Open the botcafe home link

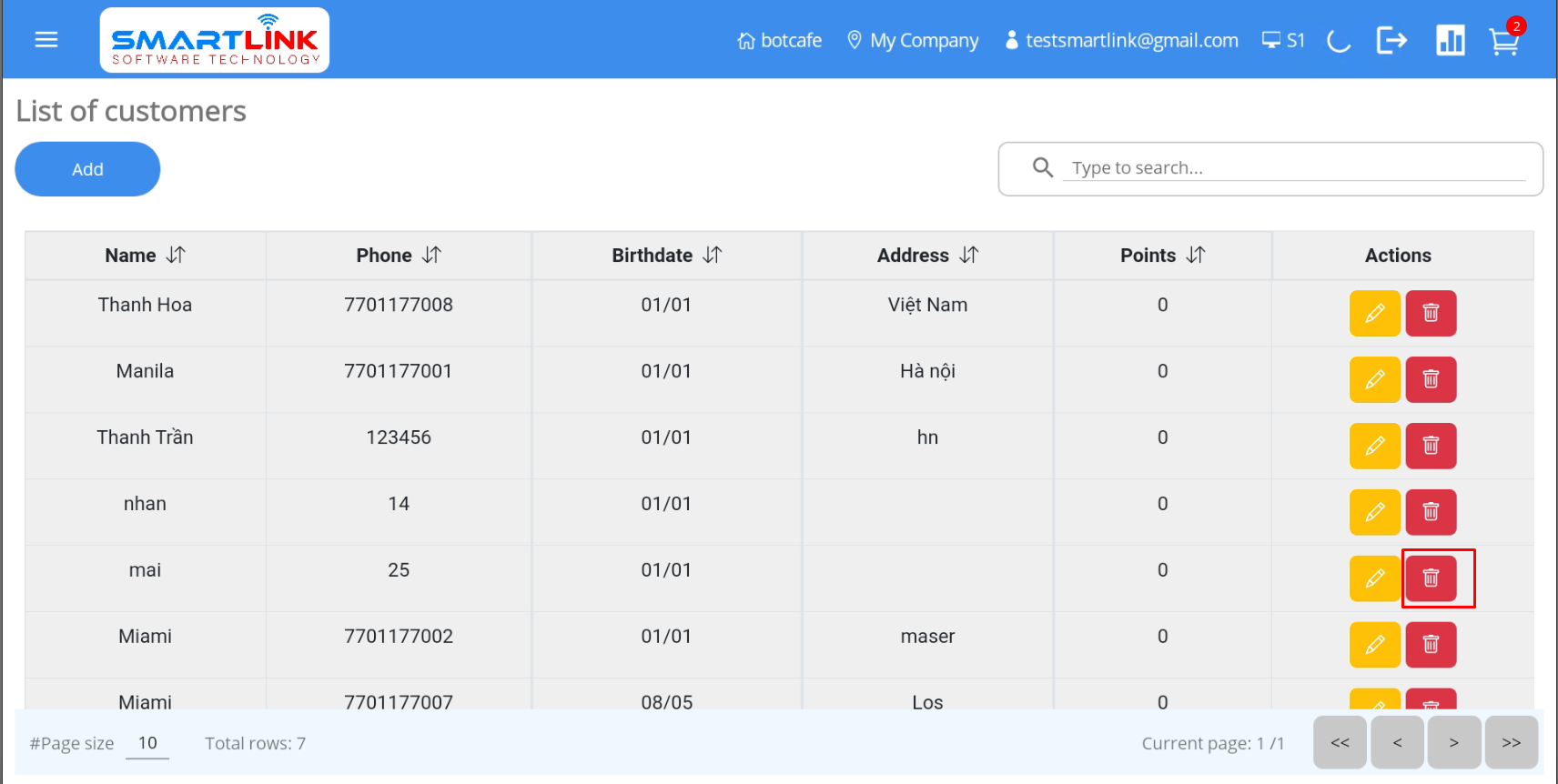[780, 41]
